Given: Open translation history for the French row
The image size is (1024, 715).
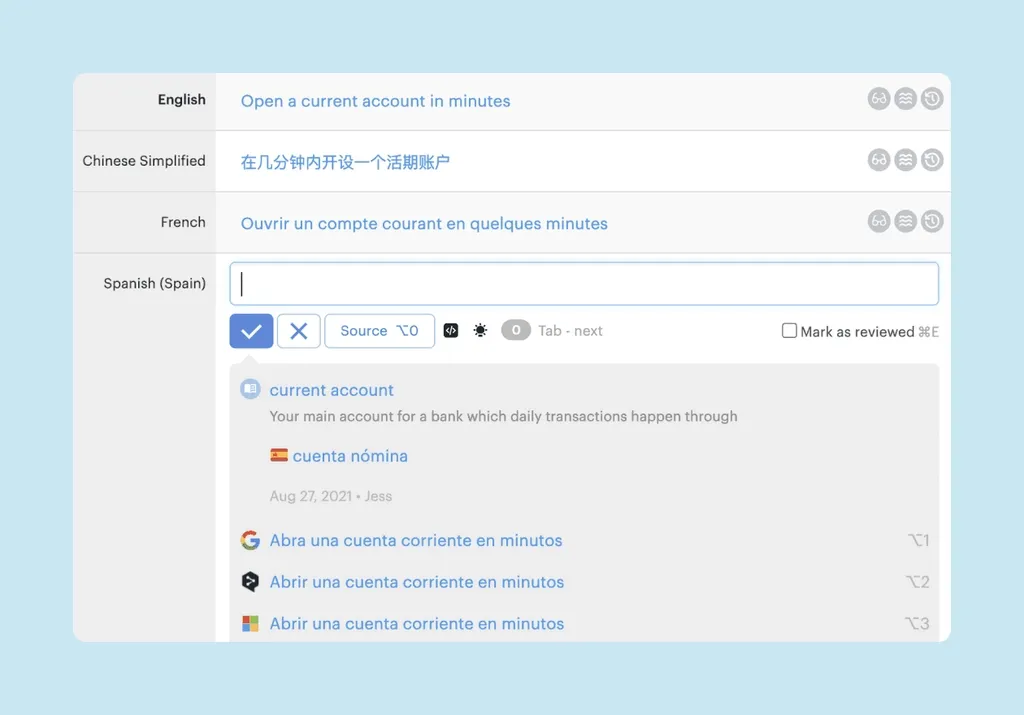Looking at the screenshot, I should [x=932, y=222].
